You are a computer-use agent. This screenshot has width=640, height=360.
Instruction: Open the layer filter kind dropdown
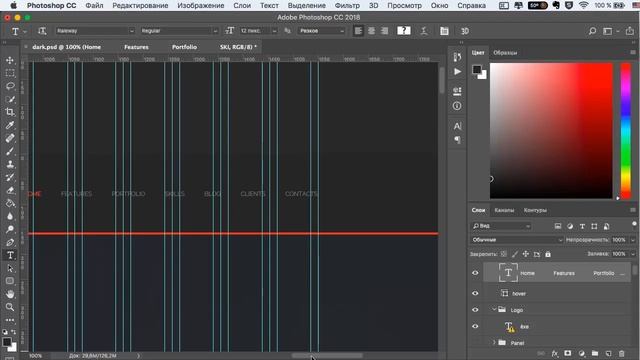(501, 226)
